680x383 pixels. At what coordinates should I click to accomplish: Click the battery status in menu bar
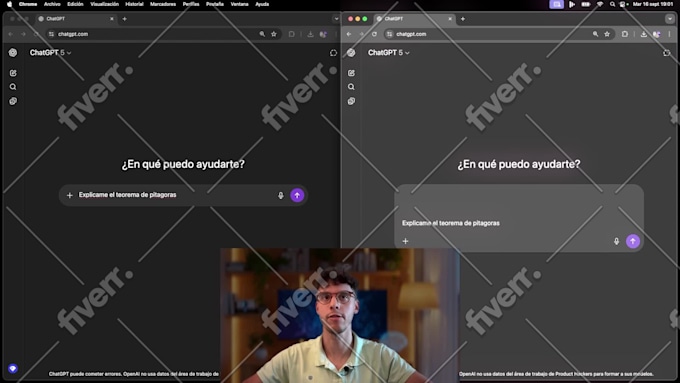click(585, 4)
